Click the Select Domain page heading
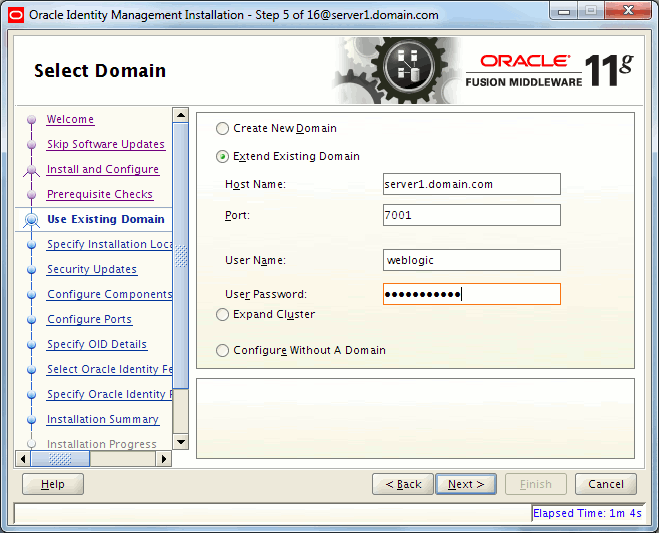This screenshot has height=533, width=659. [100, 71]
